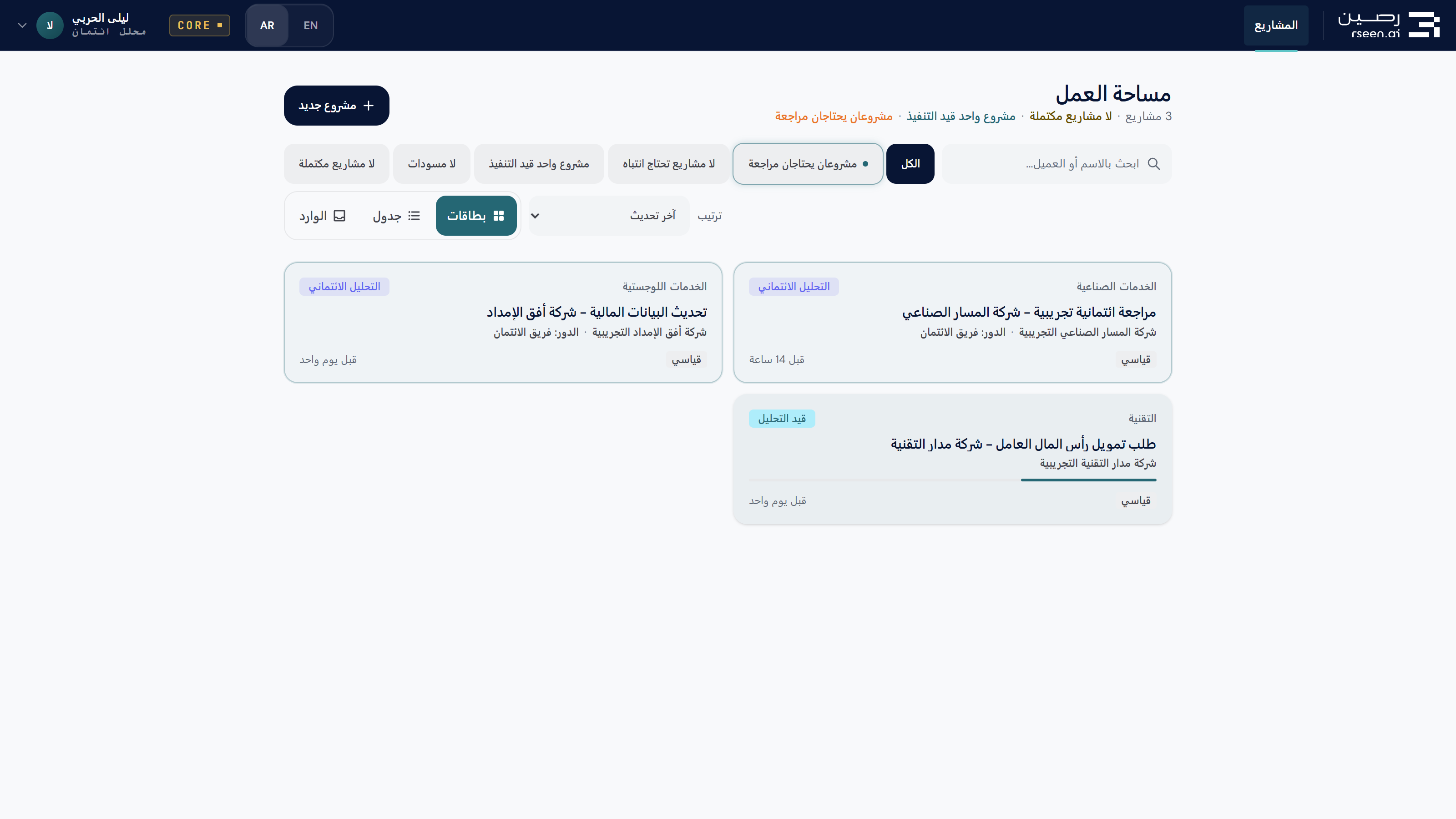1456x819 pixels.
Task: Click شركة أفق الإمداد التجريبية client name
Action: (x=649, y=332)
